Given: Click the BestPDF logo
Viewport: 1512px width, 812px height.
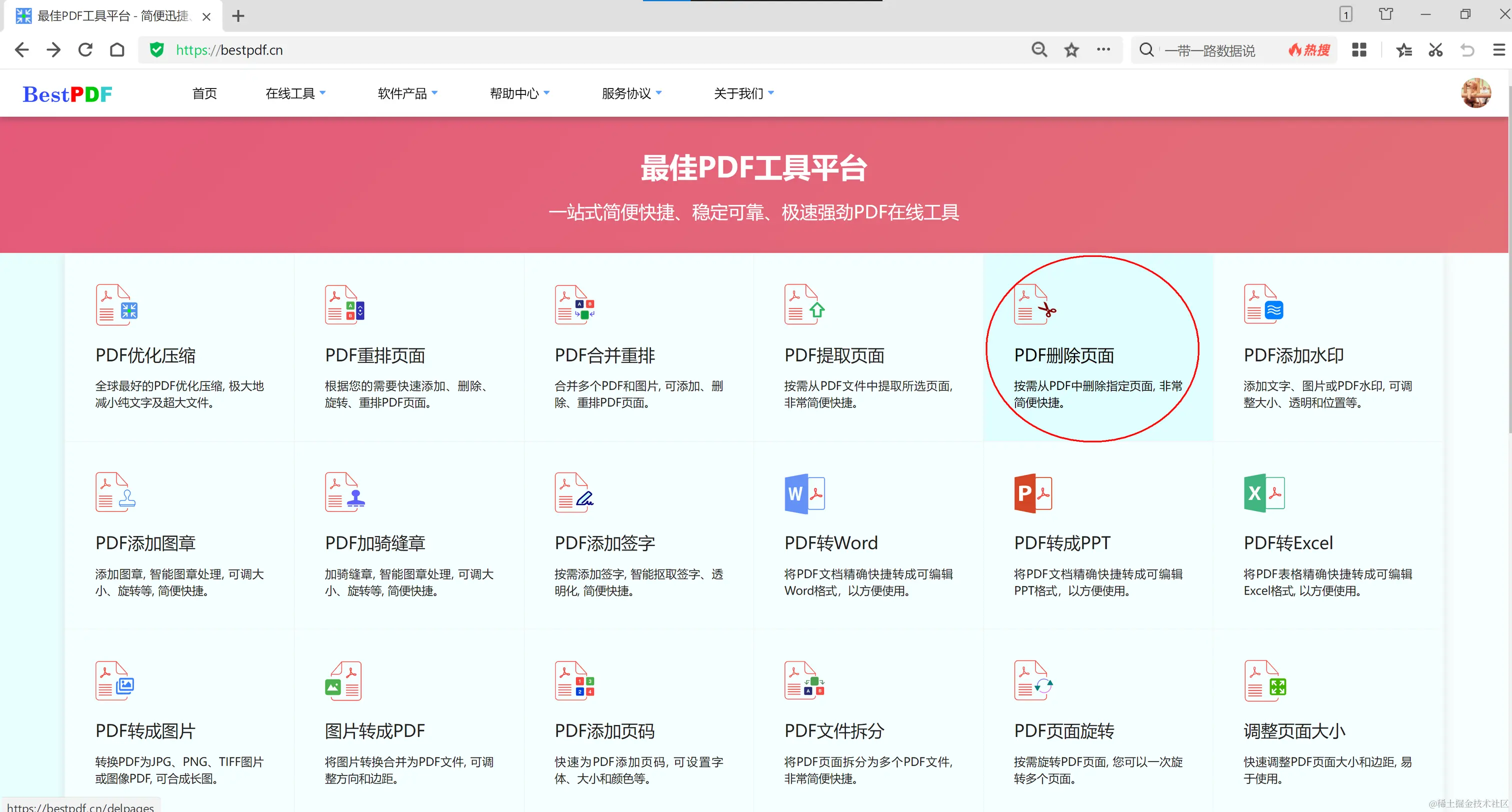Looking at the screenshot, I should (67, 94).
